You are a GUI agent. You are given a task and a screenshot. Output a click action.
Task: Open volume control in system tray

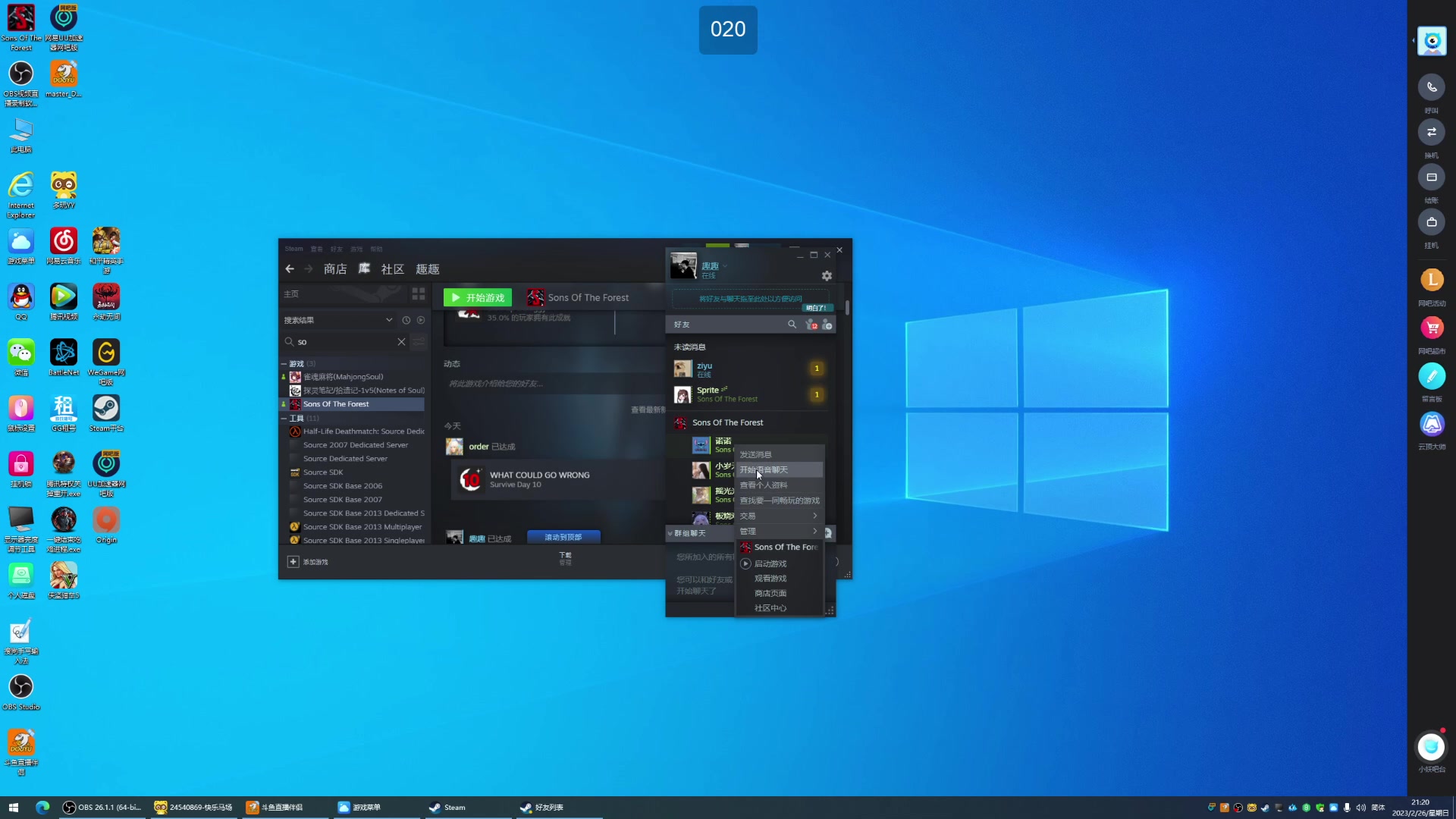click(1360, 808)
